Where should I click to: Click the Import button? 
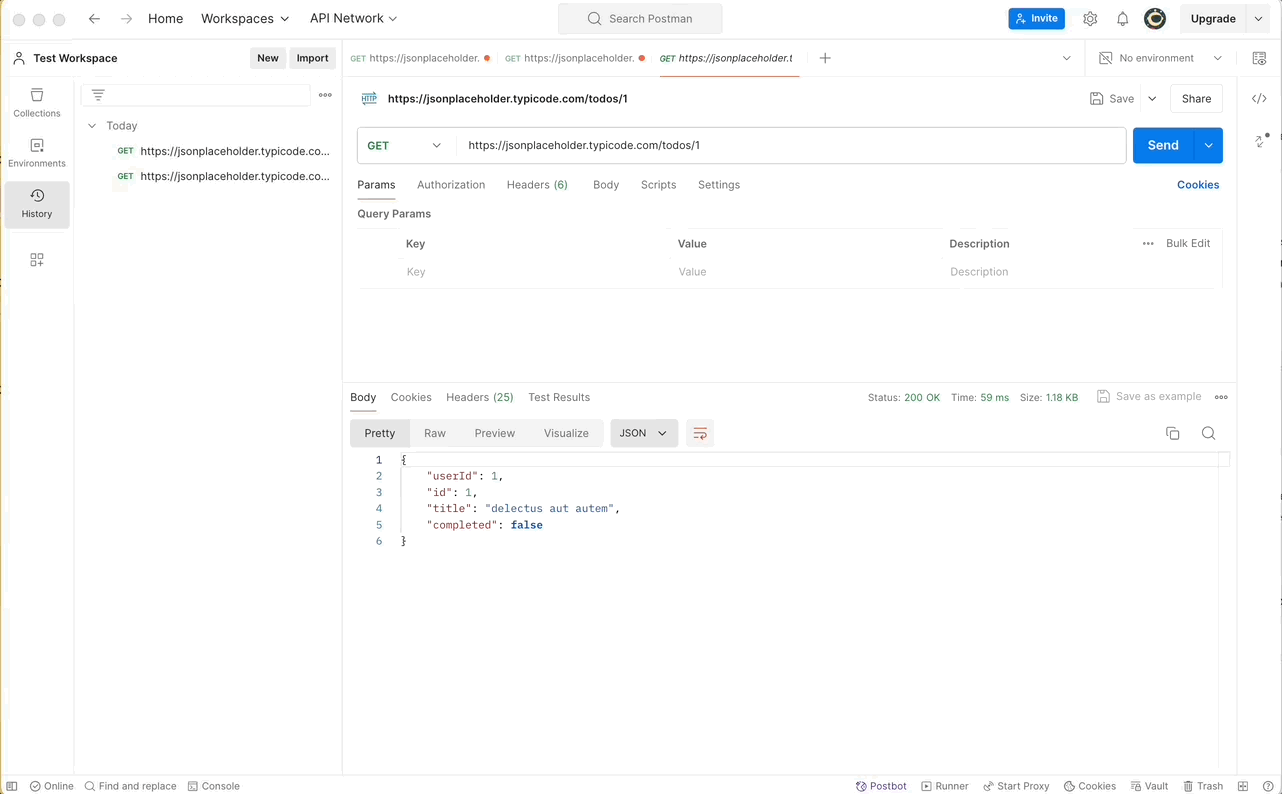click(x=312, y=58)
